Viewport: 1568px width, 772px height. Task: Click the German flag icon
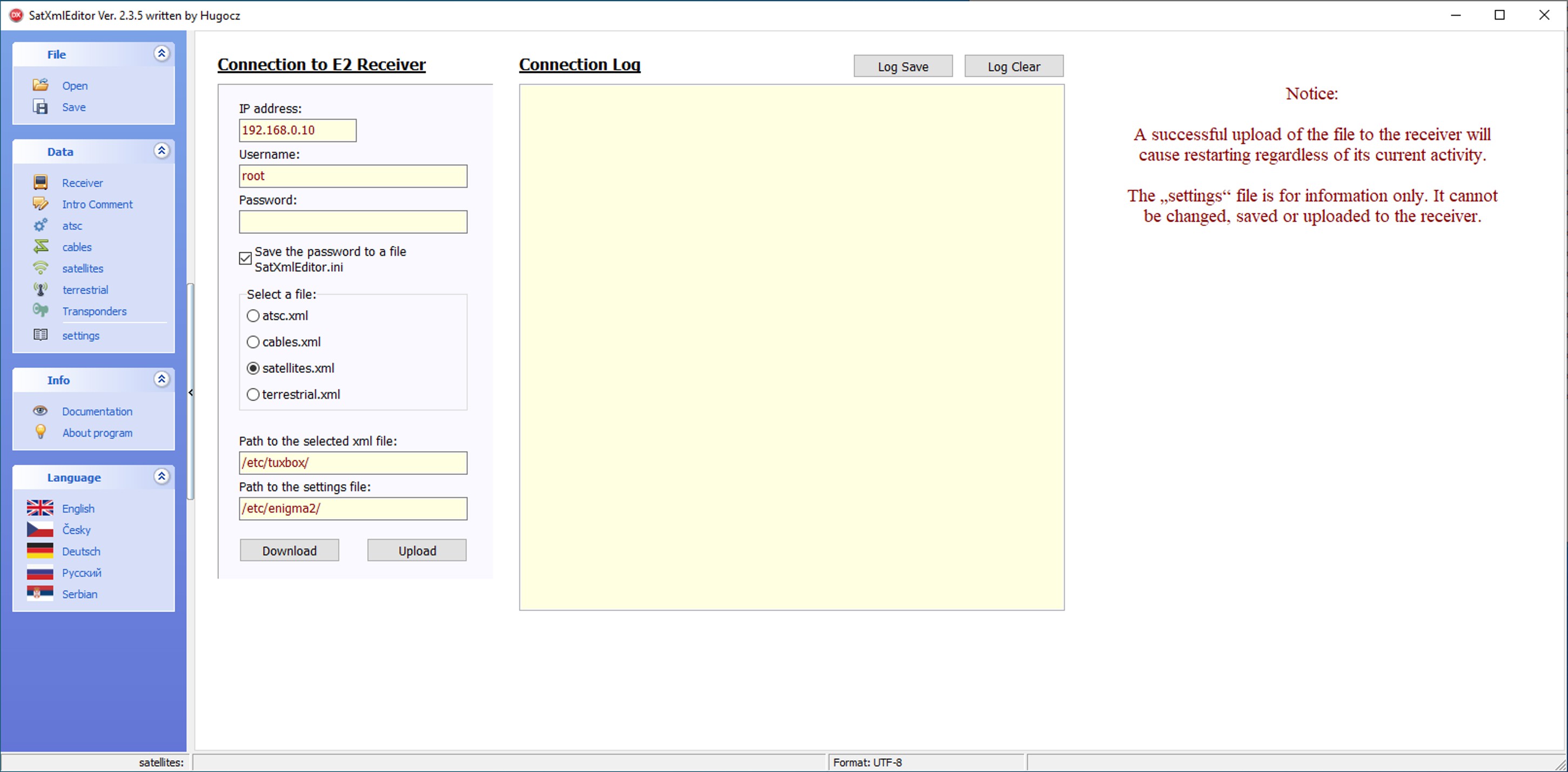tap(40, 551)
